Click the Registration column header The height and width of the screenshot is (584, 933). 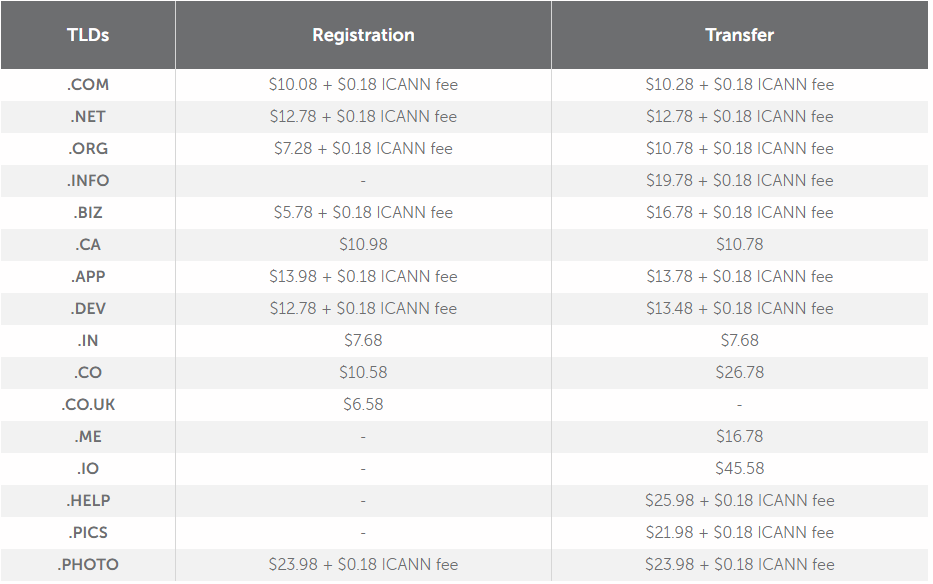point(363,35)
